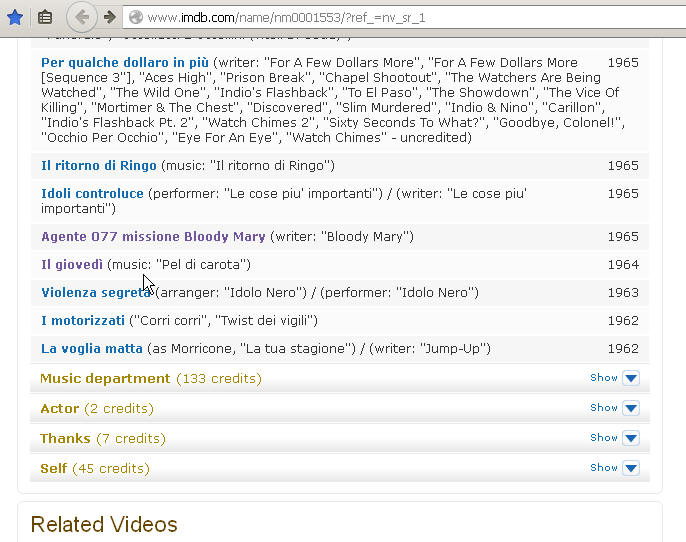Open Self (45 credits) section header
Screen dimensions: 686x542
[x=340, y=469]
